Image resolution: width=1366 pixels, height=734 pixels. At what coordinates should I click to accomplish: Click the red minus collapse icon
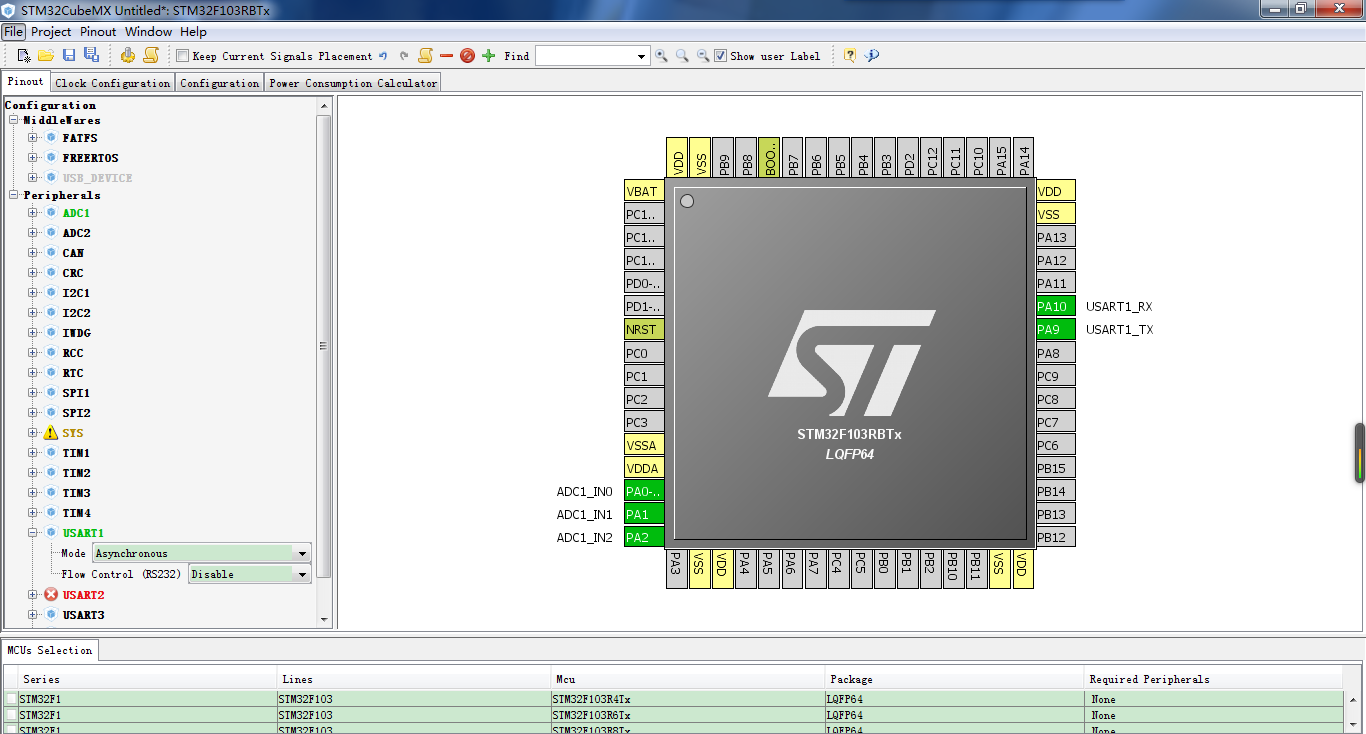pos(446,56)
